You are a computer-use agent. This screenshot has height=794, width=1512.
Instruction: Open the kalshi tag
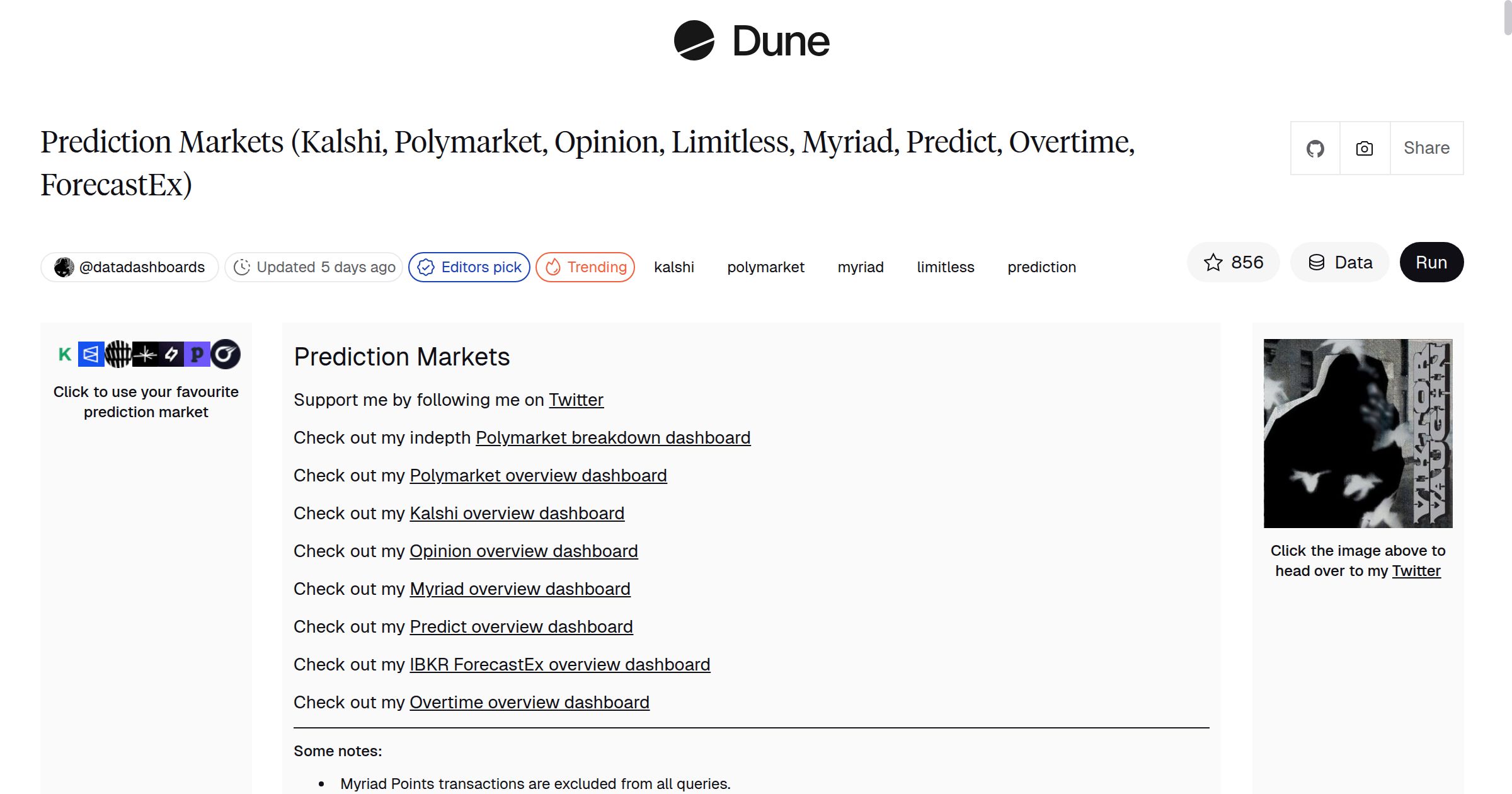pyautogui.click(x=674, y=267)
